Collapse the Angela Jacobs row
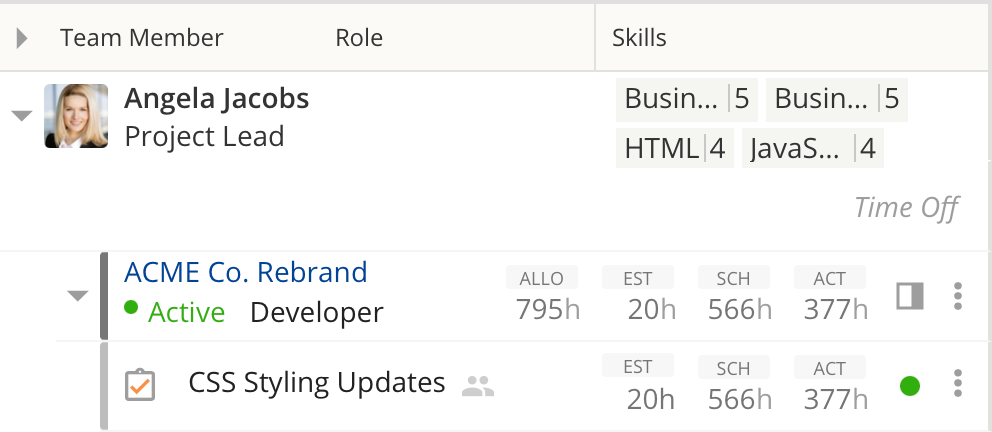This screenshot has width=992, height=432. click(x=22, y=116)
